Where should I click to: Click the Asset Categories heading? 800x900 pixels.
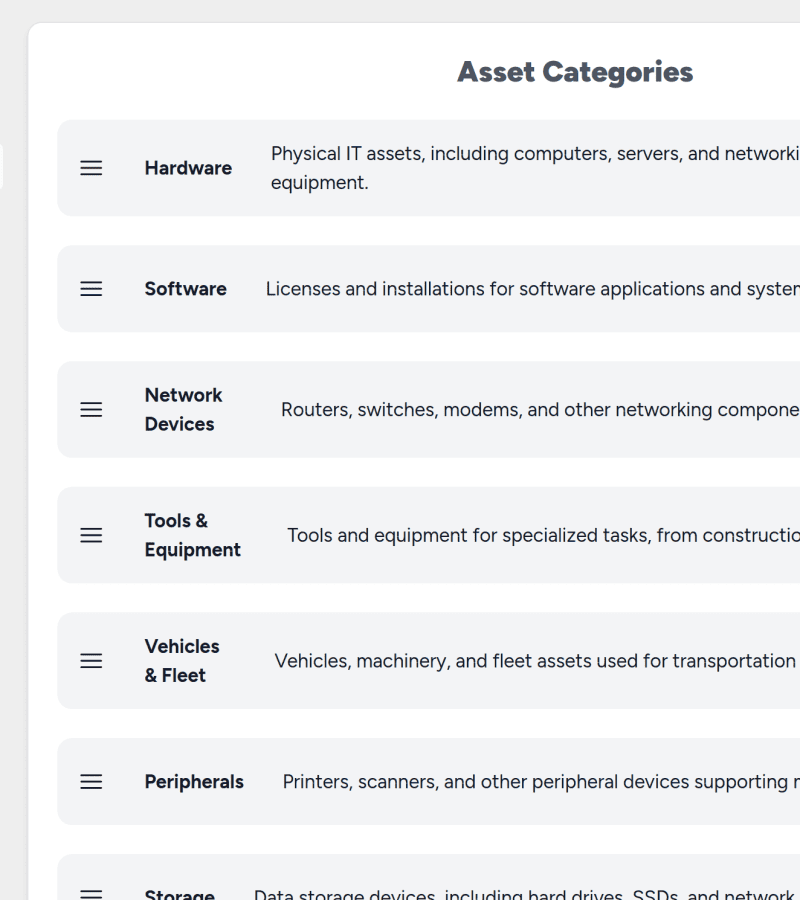point(575,72)
